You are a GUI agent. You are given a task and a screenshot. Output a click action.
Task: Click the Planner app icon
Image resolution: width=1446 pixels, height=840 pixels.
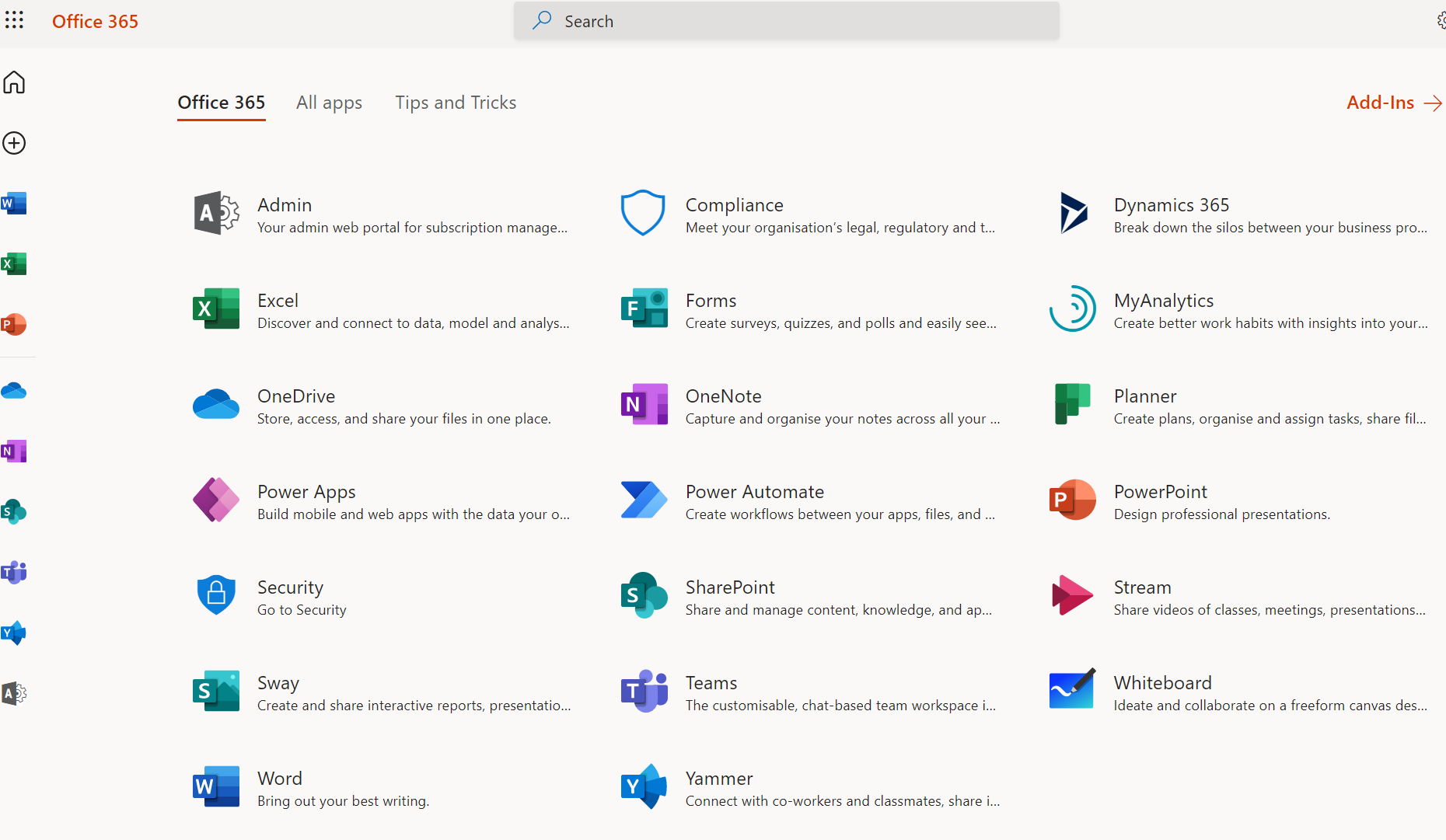1073,404
